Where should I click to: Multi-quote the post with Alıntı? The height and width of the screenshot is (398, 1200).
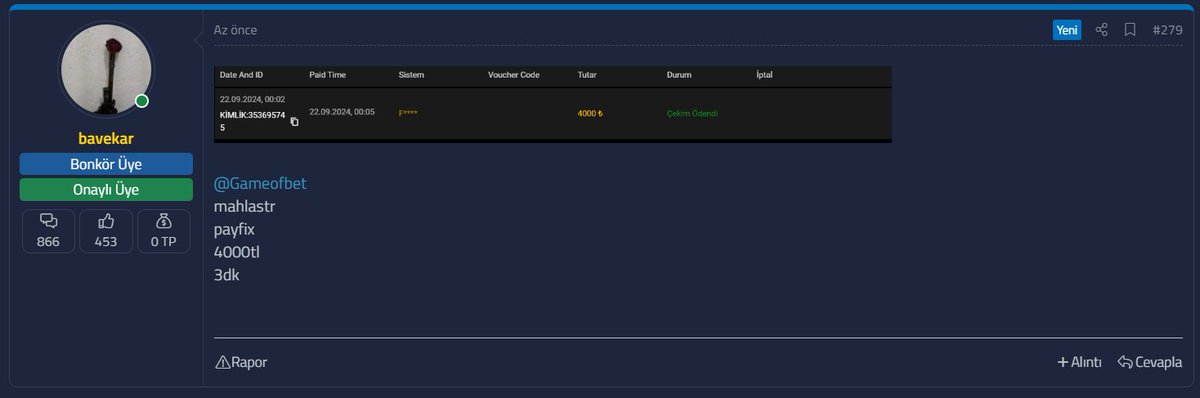(1079, 362)
